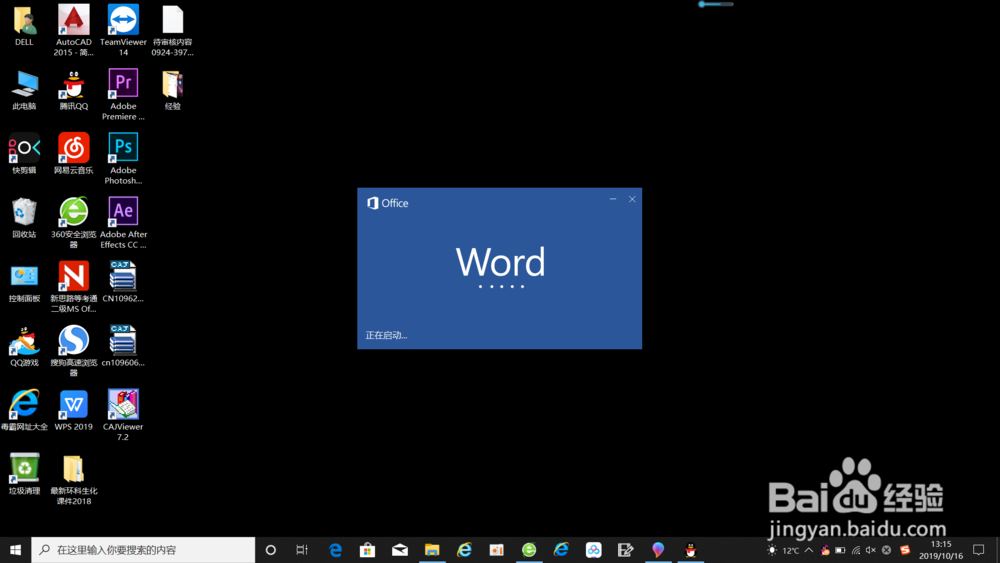The width and height of the screenshot is (1000, 563).
Task: Open CAJViewer 7.2 shortcut
Action: pos(123,414)
